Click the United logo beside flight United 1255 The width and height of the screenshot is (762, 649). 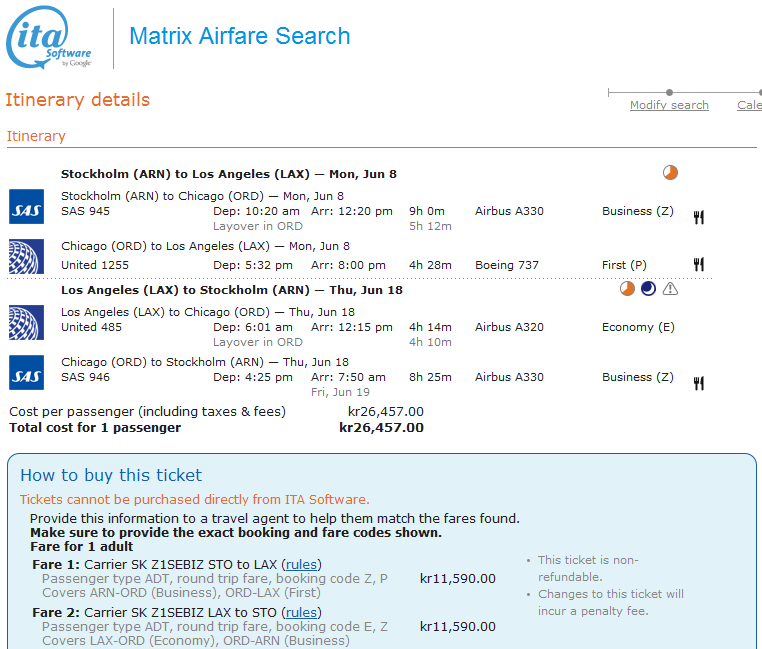point(26,256)
